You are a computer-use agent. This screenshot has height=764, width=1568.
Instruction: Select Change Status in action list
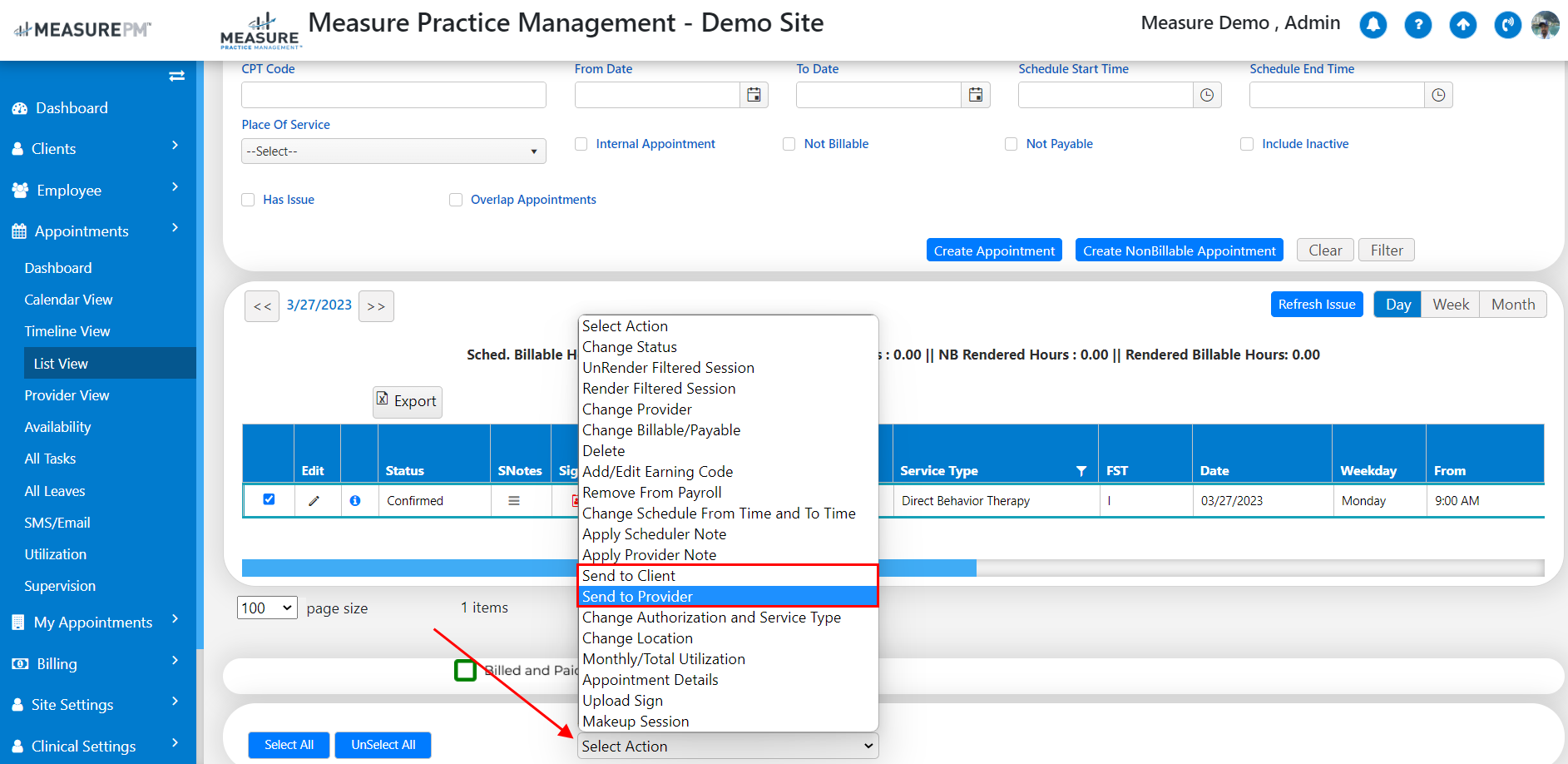tap(728, 347)
